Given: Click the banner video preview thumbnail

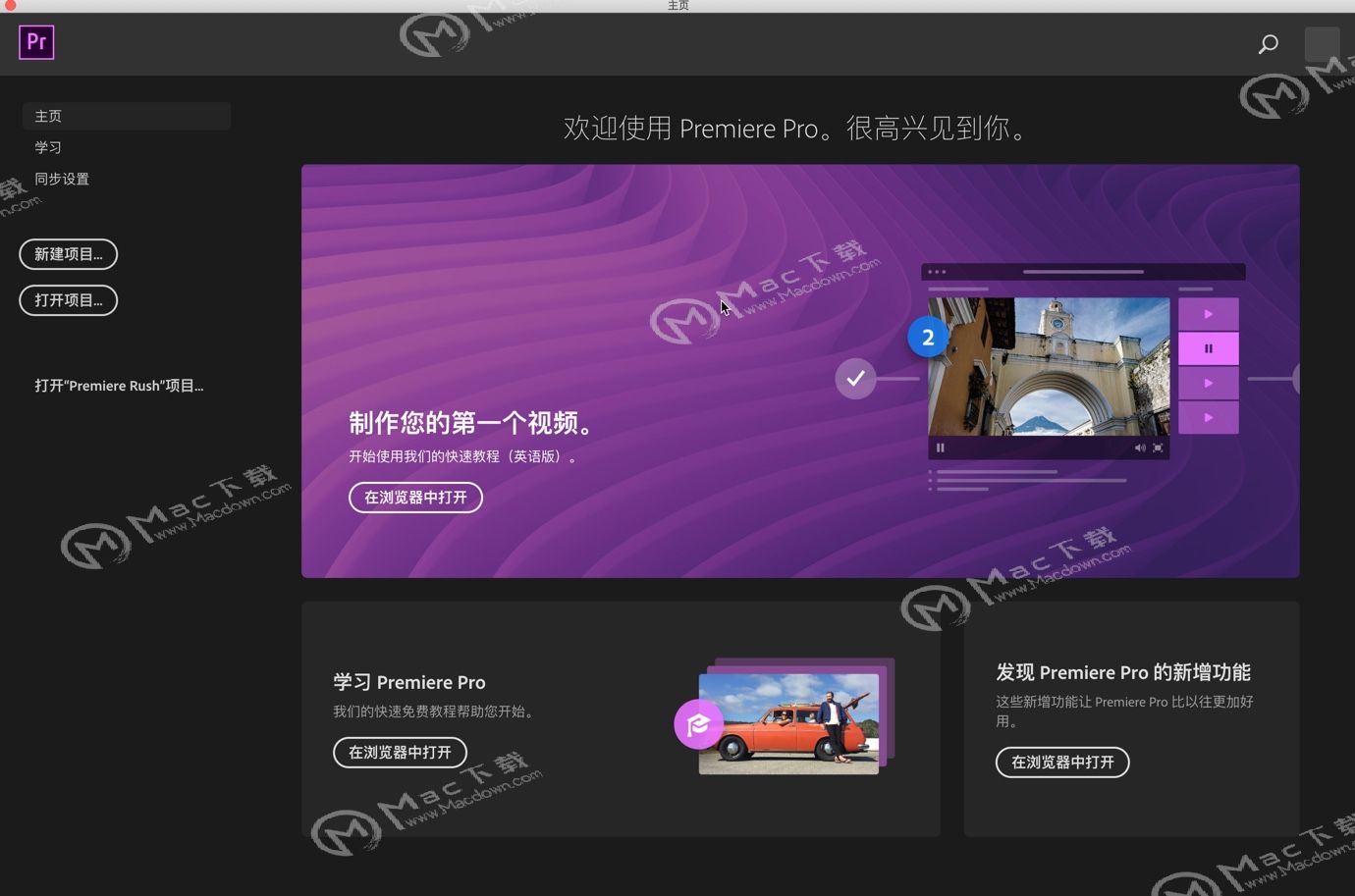Looking at the screenshot, I should (1049, 367).
